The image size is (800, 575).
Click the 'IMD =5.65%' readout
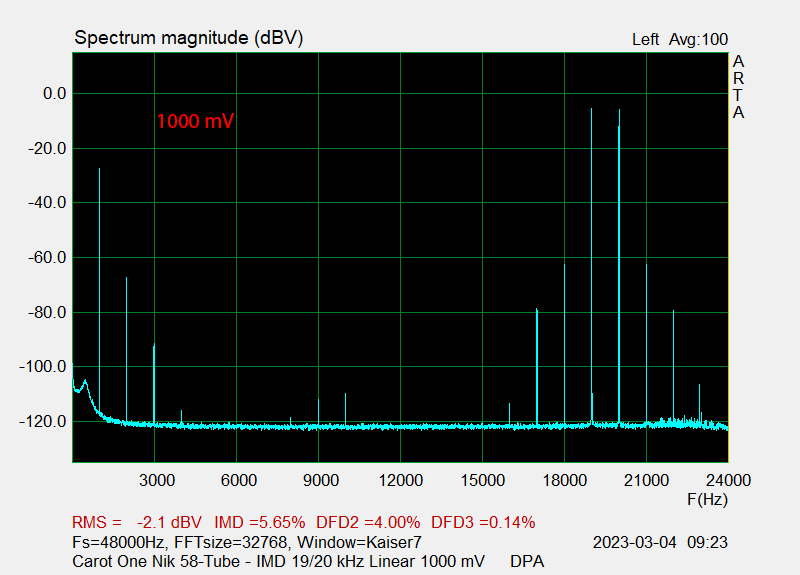click(x=260, y=522)
